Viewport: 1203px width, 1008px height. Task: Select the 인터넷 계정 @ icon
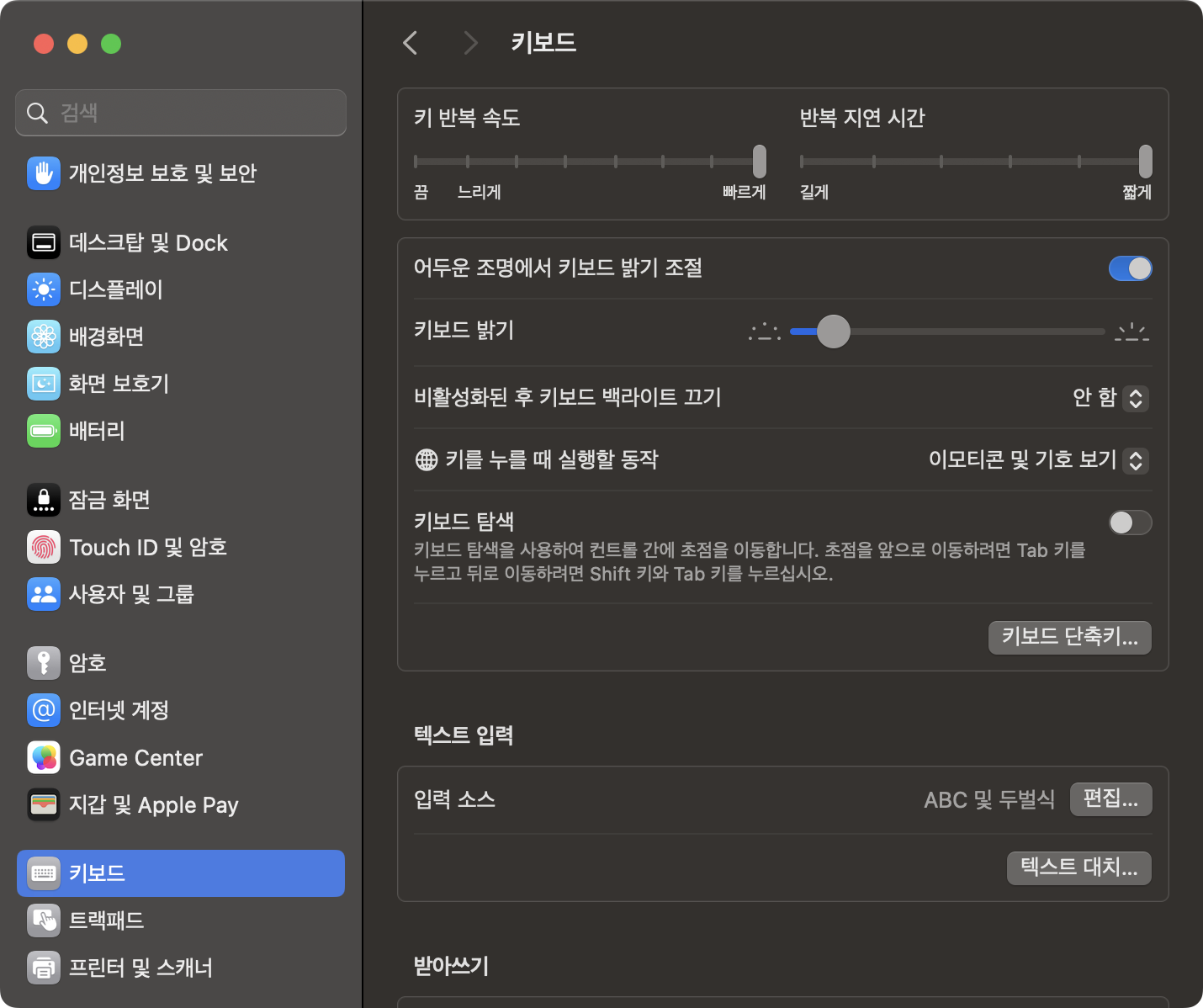(x=44, y=710)
